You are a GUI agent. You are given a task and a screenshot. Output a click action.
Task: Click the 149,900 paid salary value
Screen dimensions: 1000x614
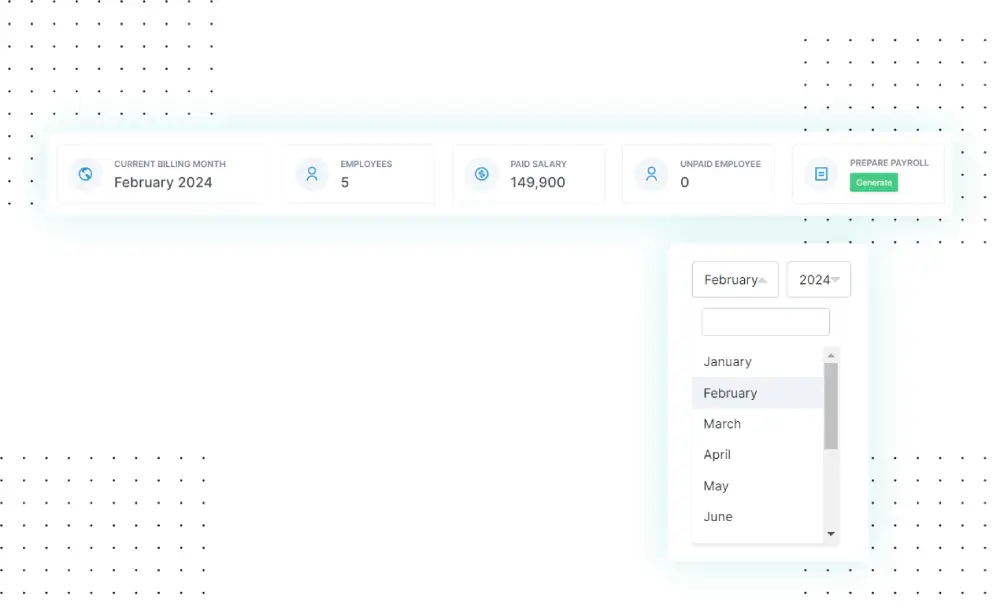tap(537, 183)
